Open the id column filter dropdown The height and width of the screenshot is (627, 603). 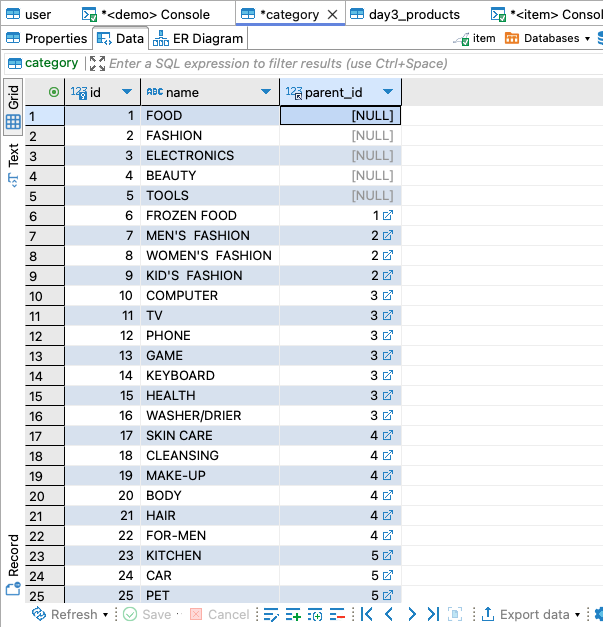[127, 92]
